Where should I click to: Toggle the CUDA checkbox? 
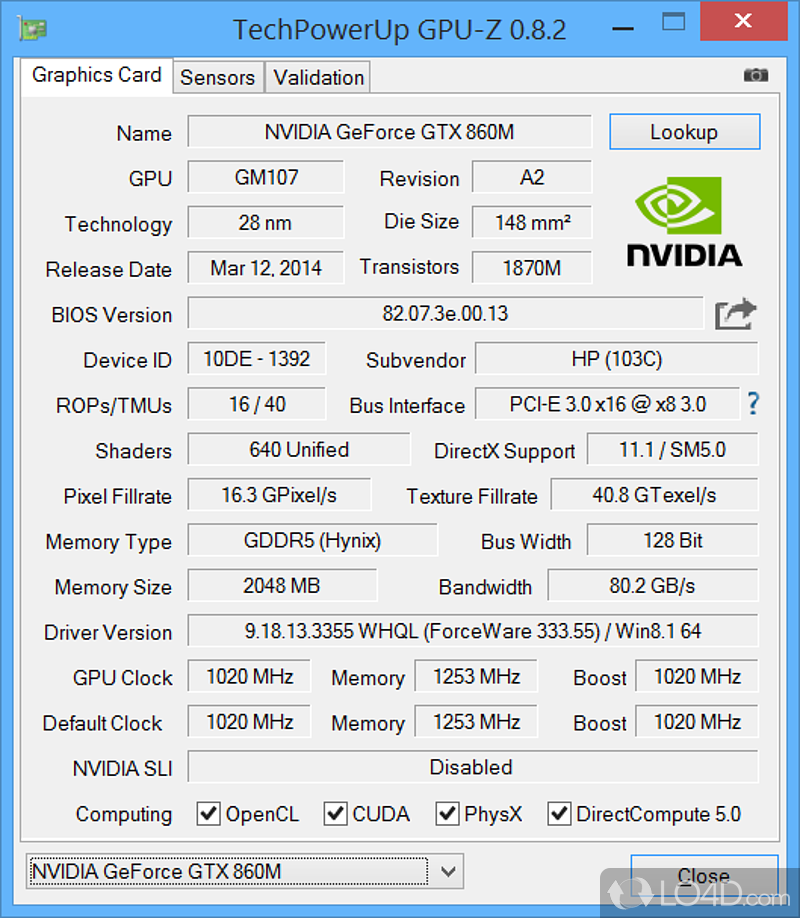click(336, 814)
